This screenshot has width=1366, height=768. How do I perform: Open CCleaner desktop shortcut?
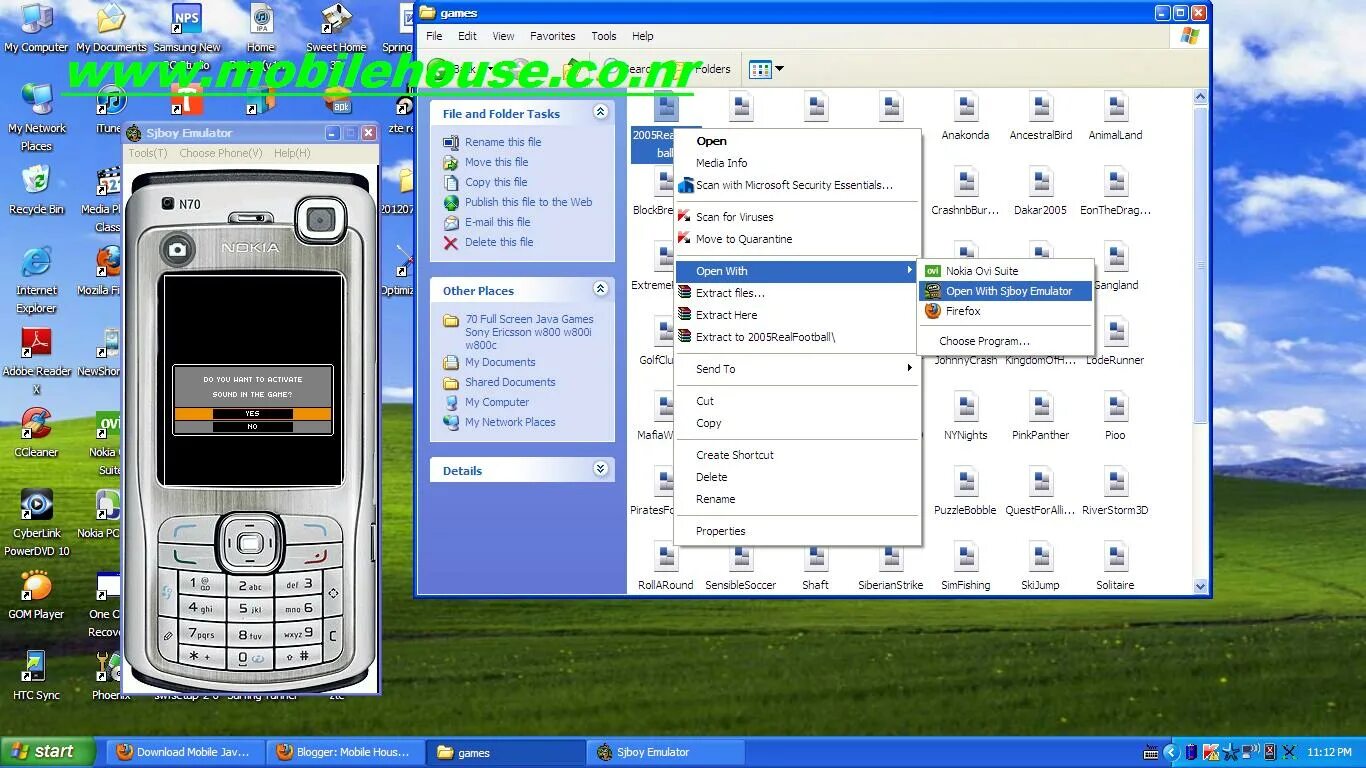click(x=36, y=433)
